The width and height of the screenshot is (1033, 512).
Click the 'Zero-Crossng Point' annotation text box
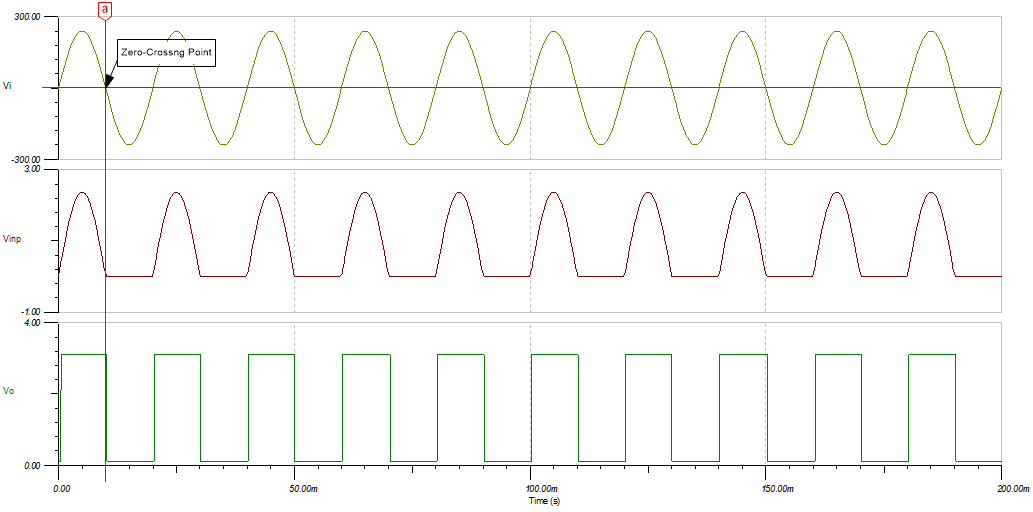(x=166, y=51)
